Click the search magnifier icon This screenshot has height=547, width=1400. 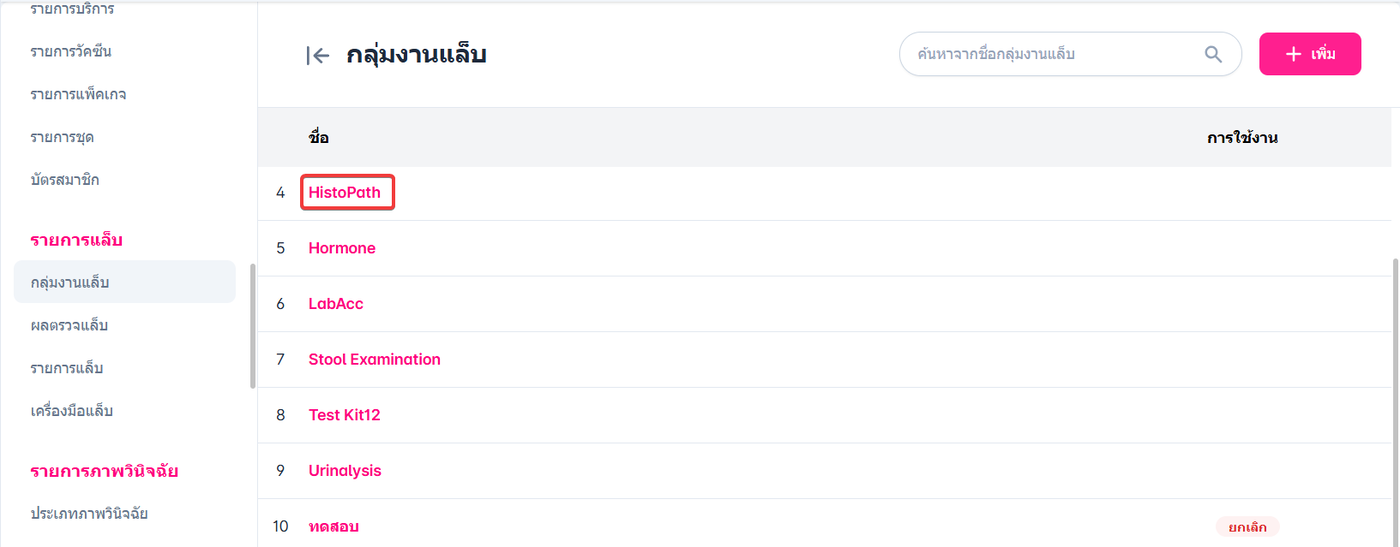click(1213, 54)
